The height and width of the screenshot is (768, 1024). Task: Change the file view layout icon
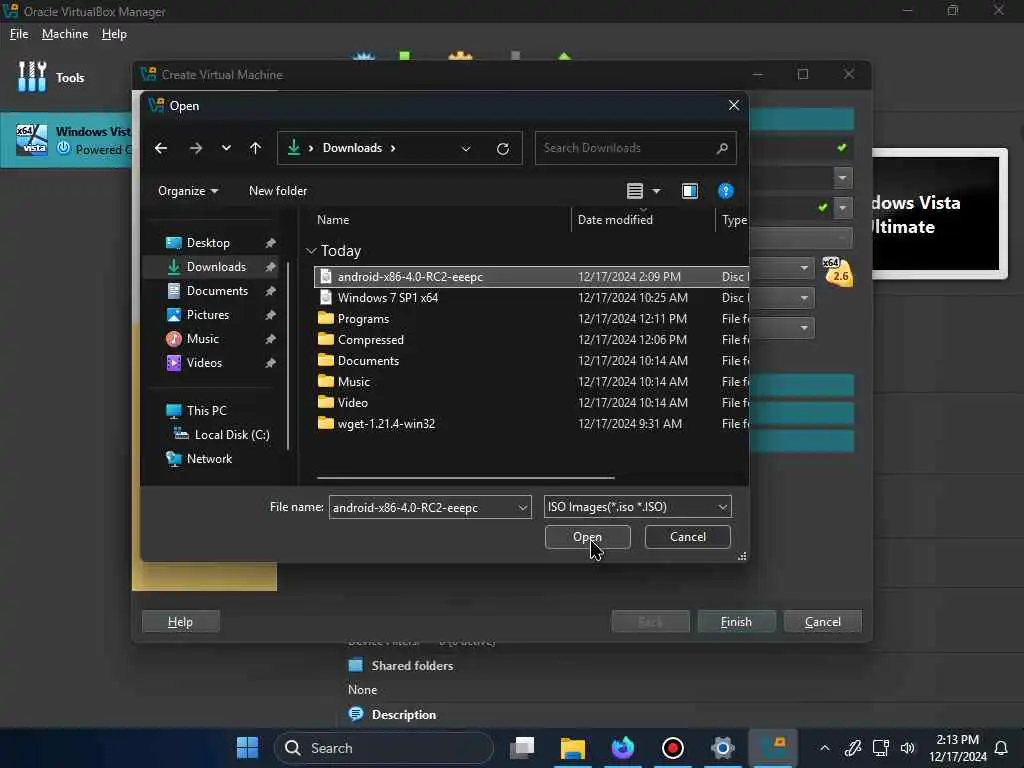pyautogui.click(x=635, y=191)
